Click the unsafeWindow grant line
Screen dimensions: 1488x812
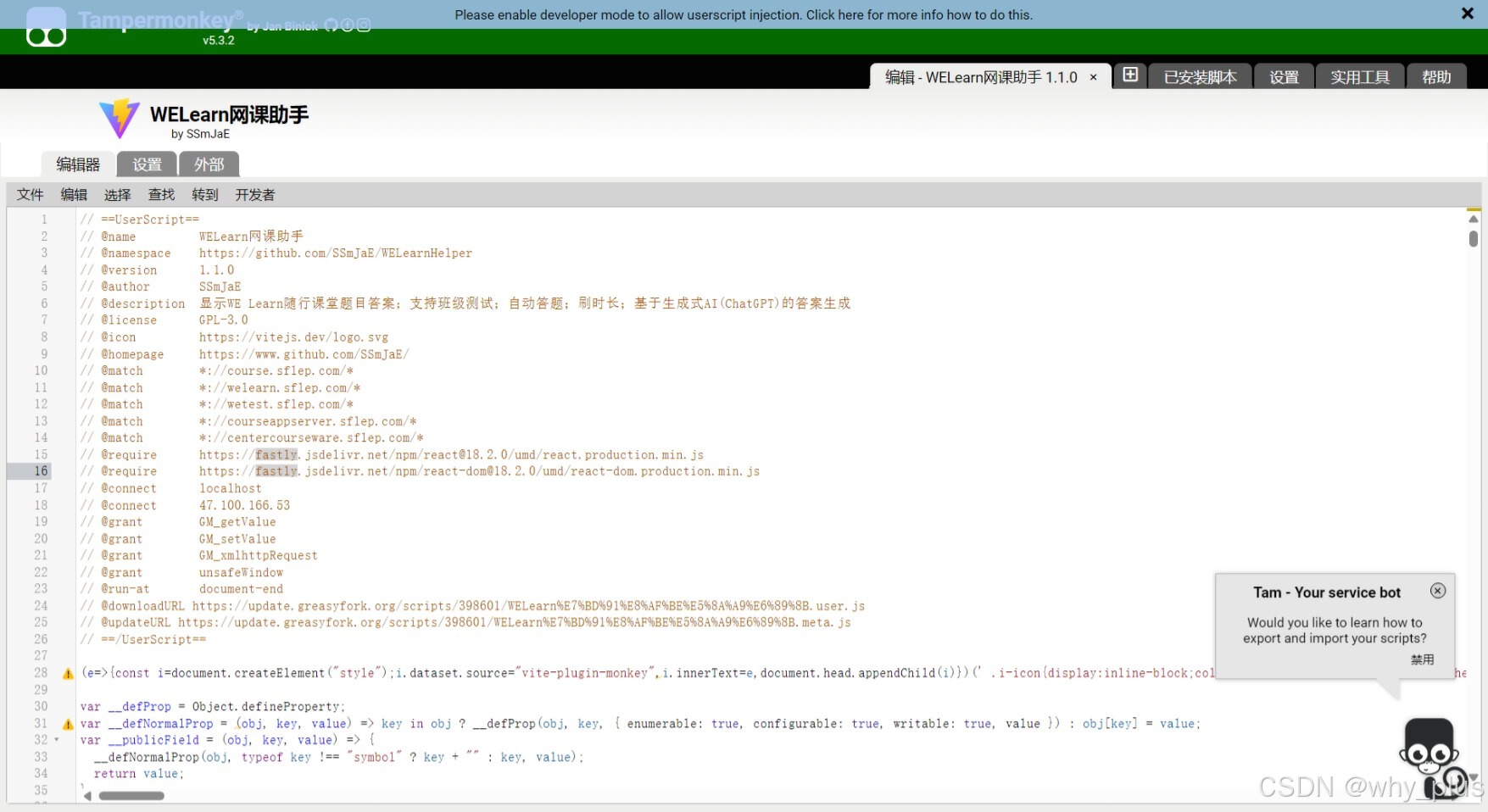point(242,573)
